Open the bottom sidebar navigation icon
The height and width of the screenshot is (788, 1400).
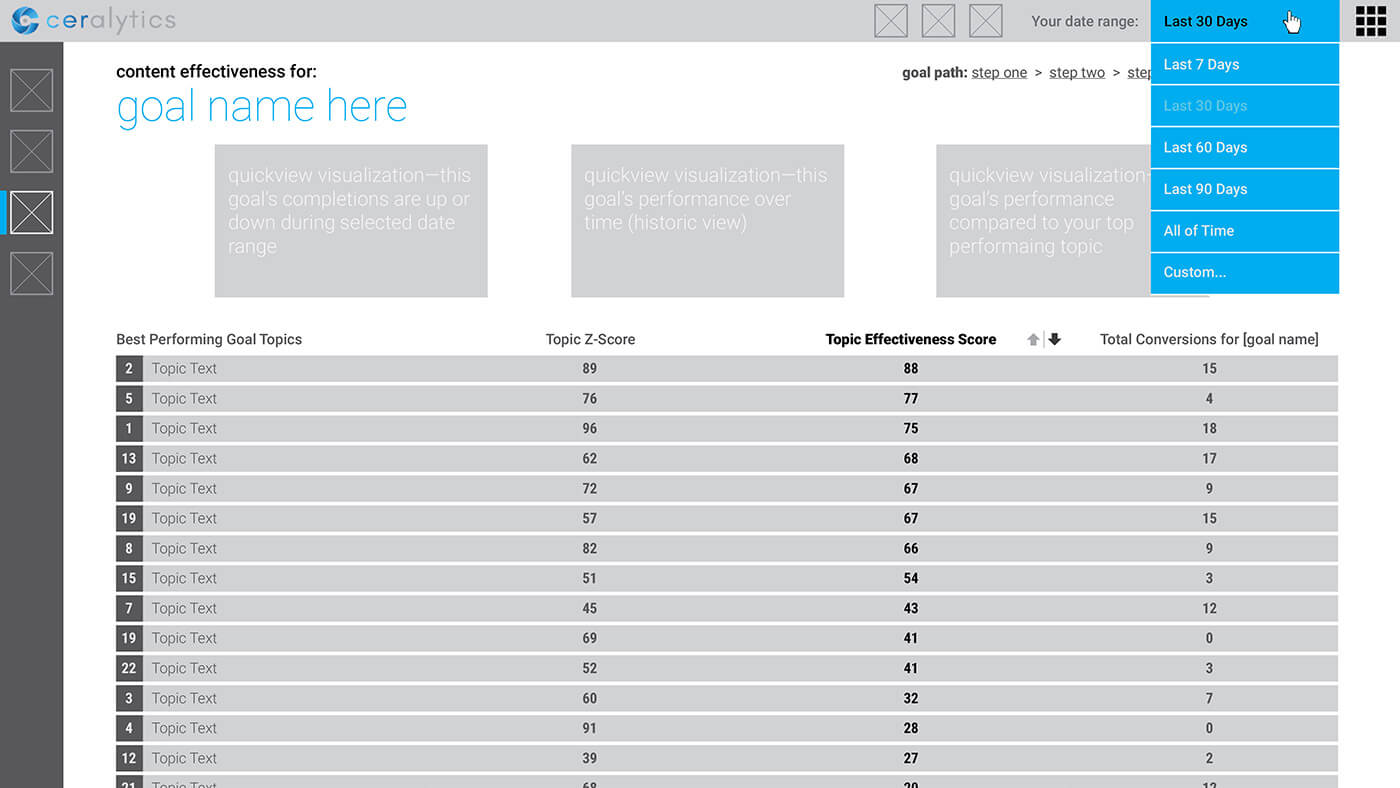(31, 273)
